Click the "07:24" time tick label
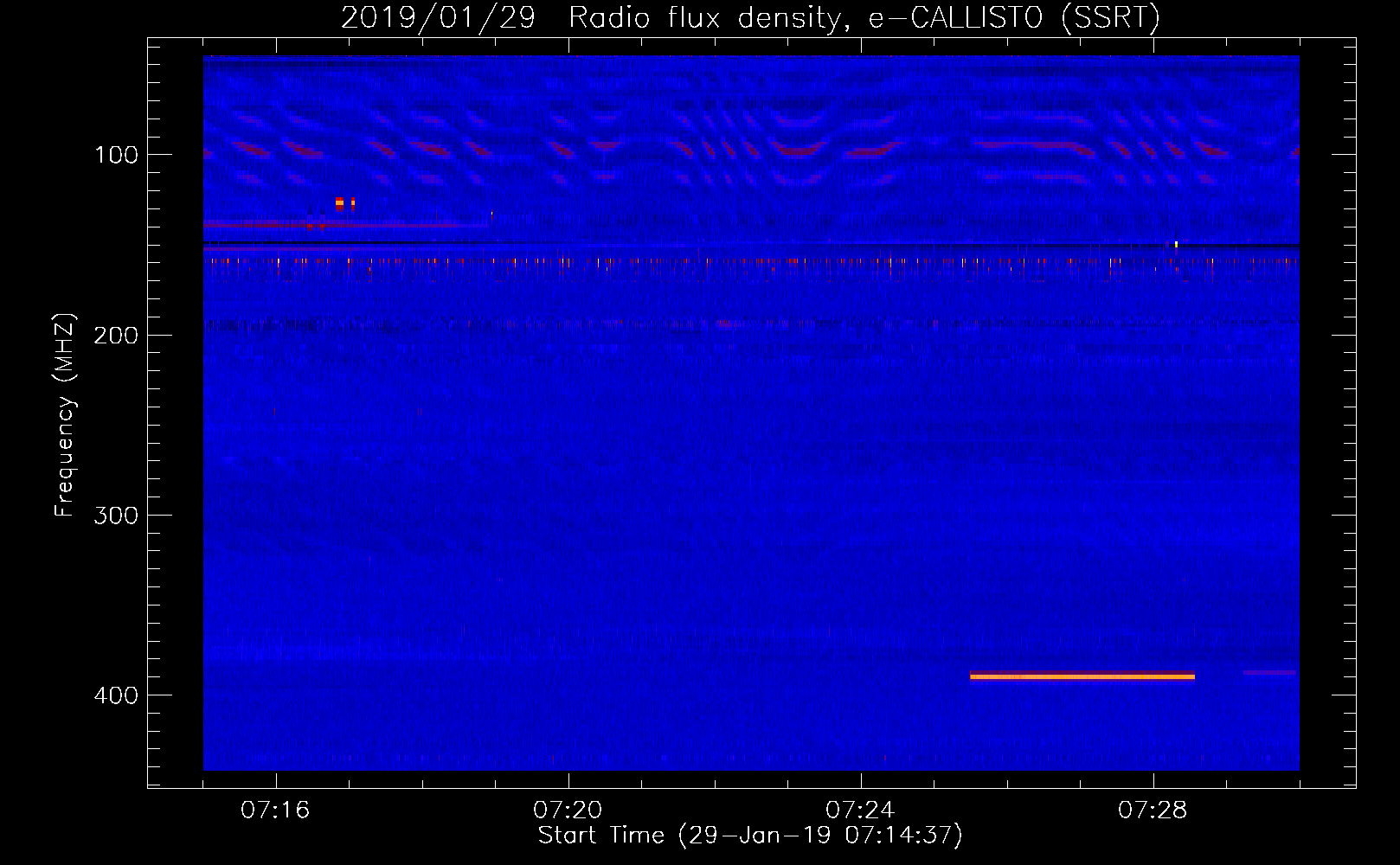Screen dimensions: 1400x865 click(860, 811)
